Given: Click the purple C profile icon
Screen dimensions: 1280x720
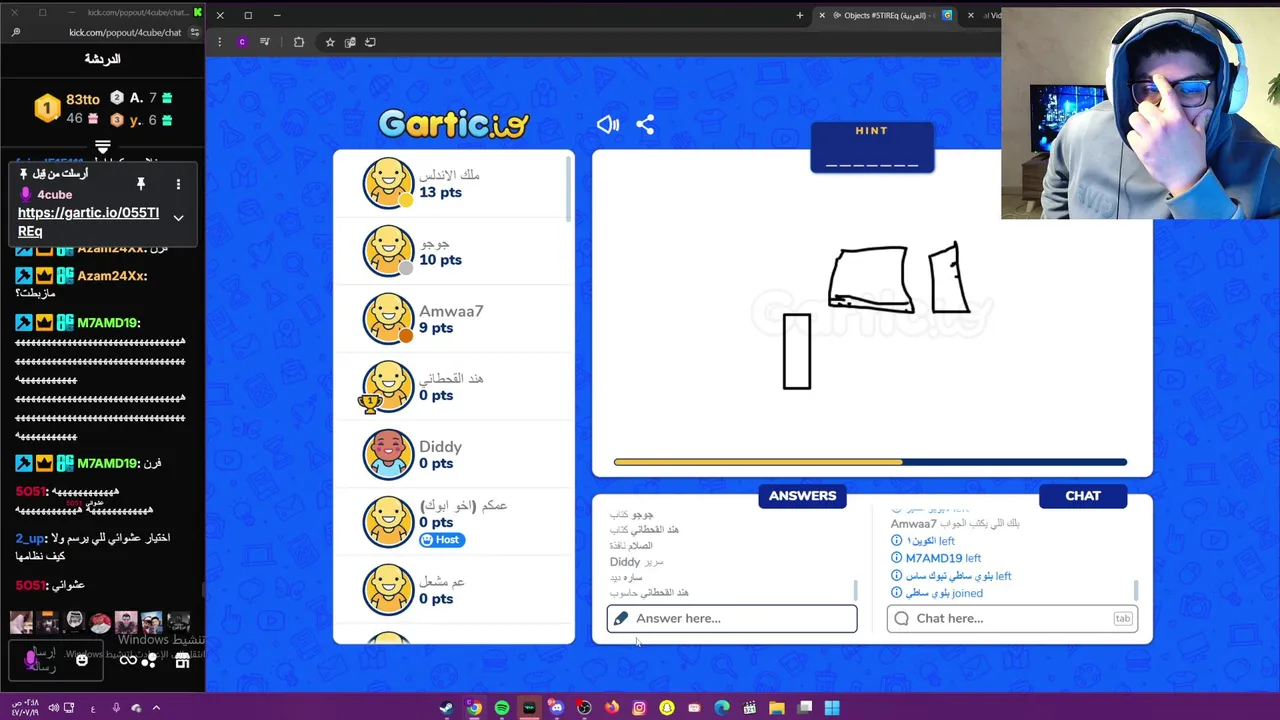Looking at the screenshot, I should tap(242, 42).
